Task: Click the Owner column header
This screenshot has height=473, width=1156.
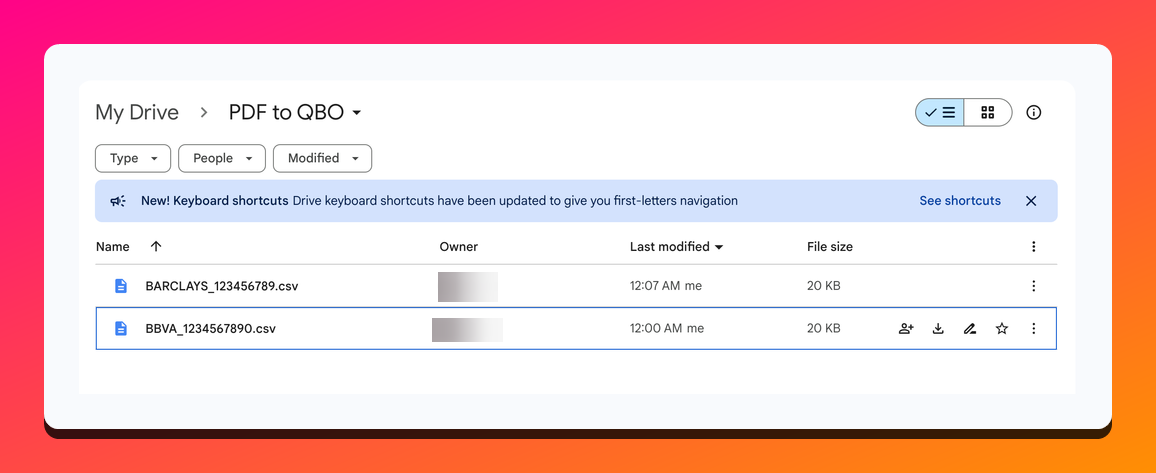Action: 459,247
